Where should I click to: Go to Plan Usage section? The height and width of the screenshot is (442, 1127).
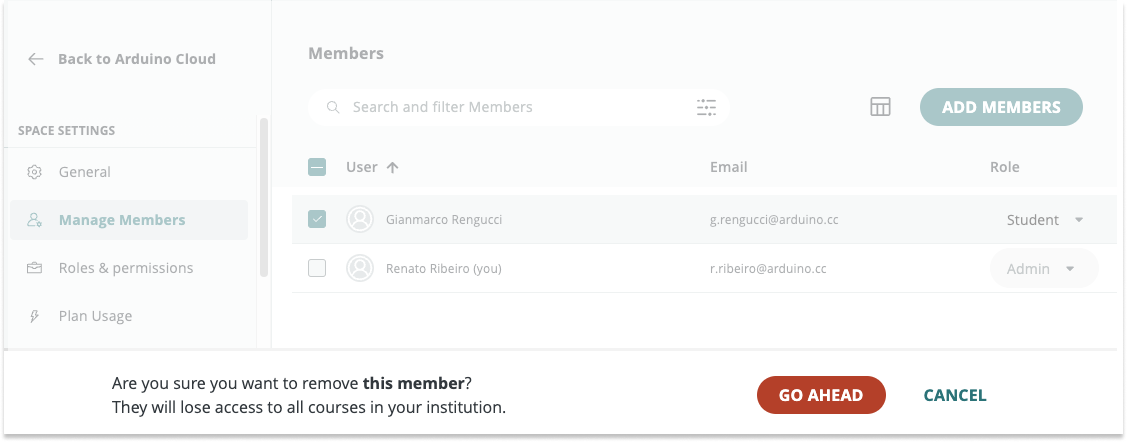click(x=95, y=316)
